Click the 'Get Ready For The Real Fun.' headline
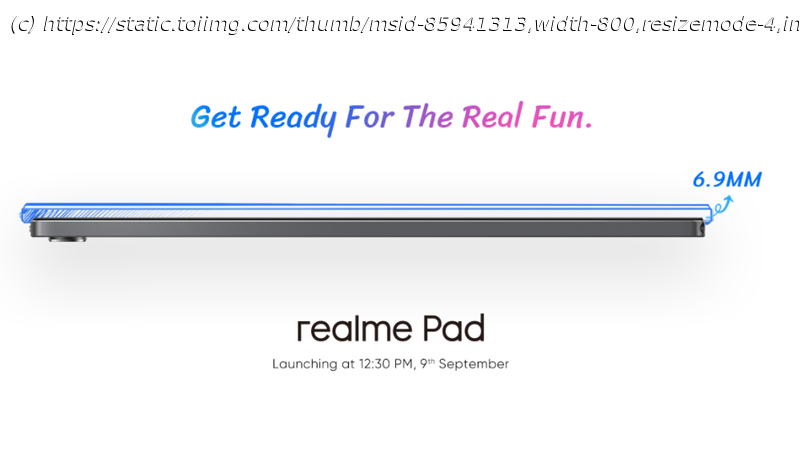800x450 pixels. [391, 118]
